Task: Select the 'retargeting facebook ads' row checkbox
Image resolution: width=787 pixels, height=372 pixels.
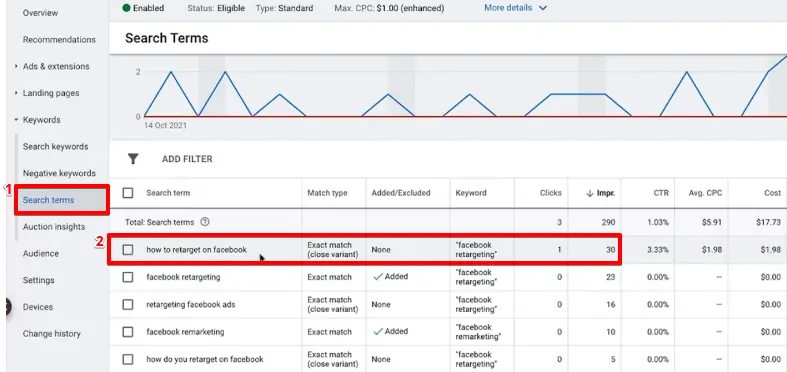Action: click(x=128, y=304)
